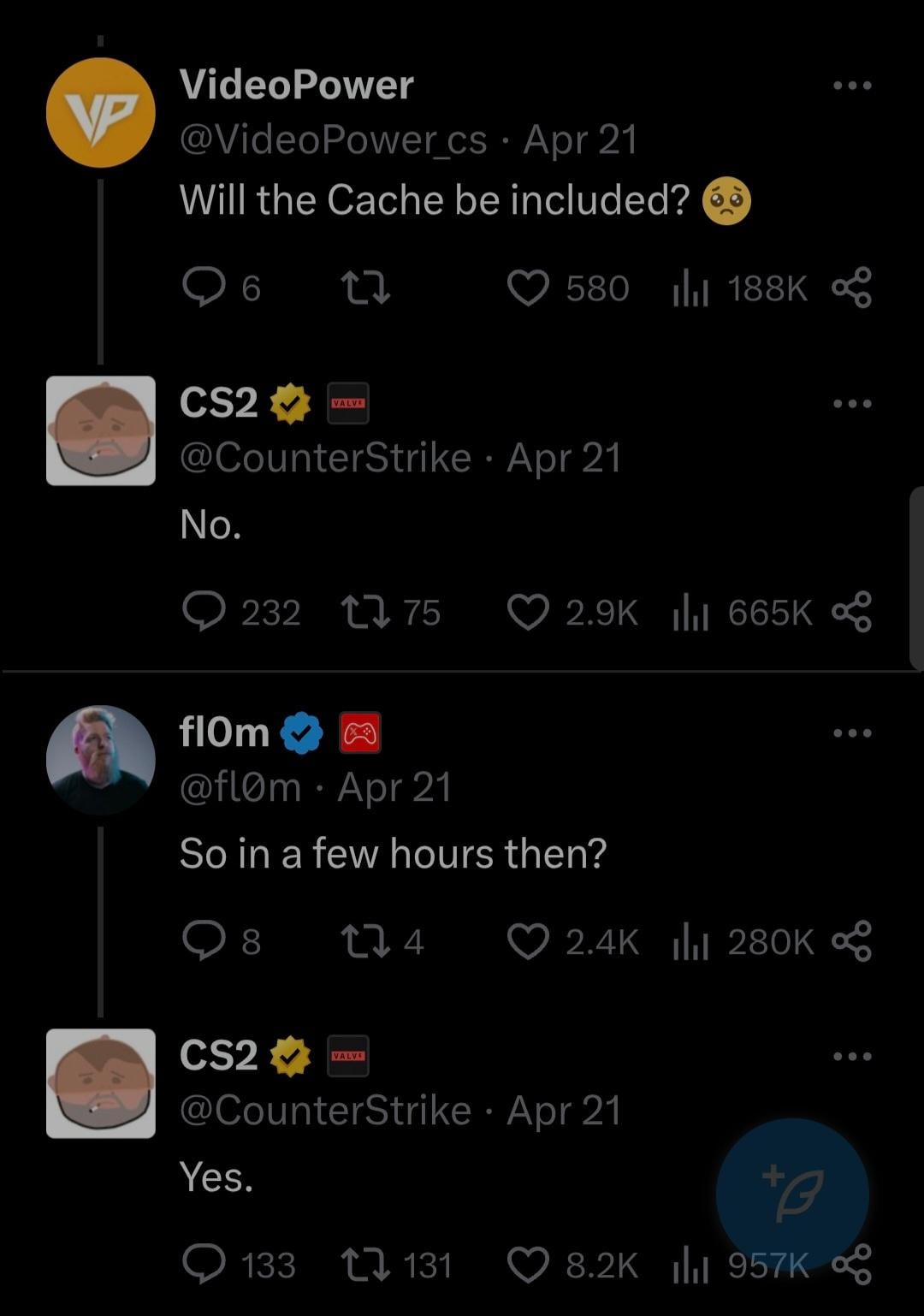Reply to the VideoPower tweet
924x1316 pixels.
204,288
